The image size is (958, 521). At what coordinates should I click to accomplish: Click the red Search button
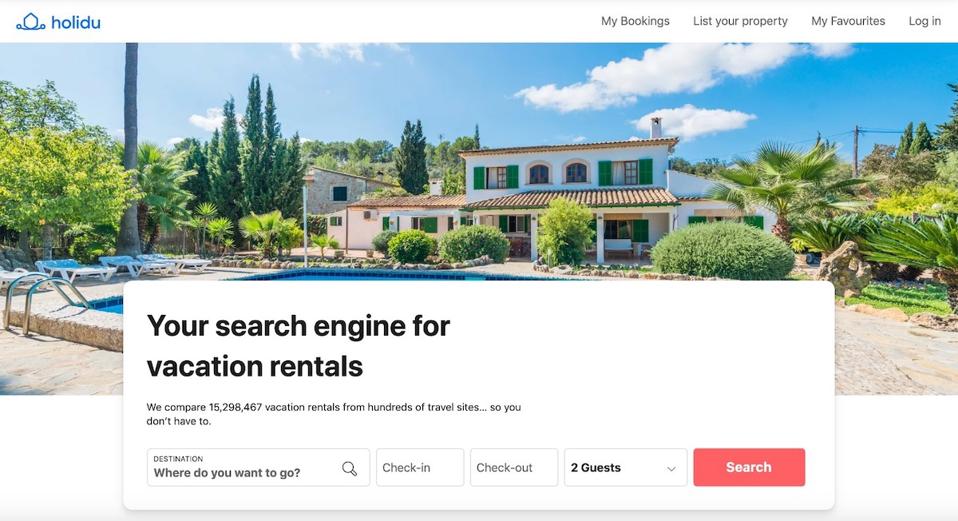pyautogui.click(x=749, y=467)
